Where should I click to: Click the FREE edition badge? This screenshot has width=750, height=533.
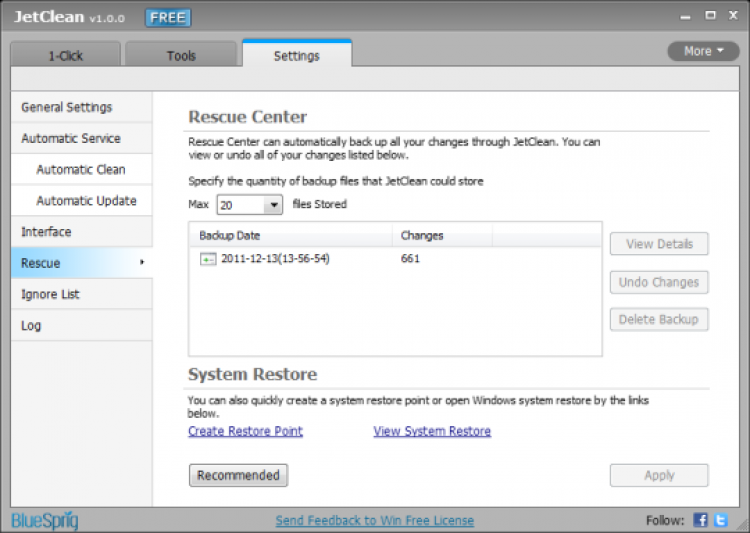tap(168, 18)
